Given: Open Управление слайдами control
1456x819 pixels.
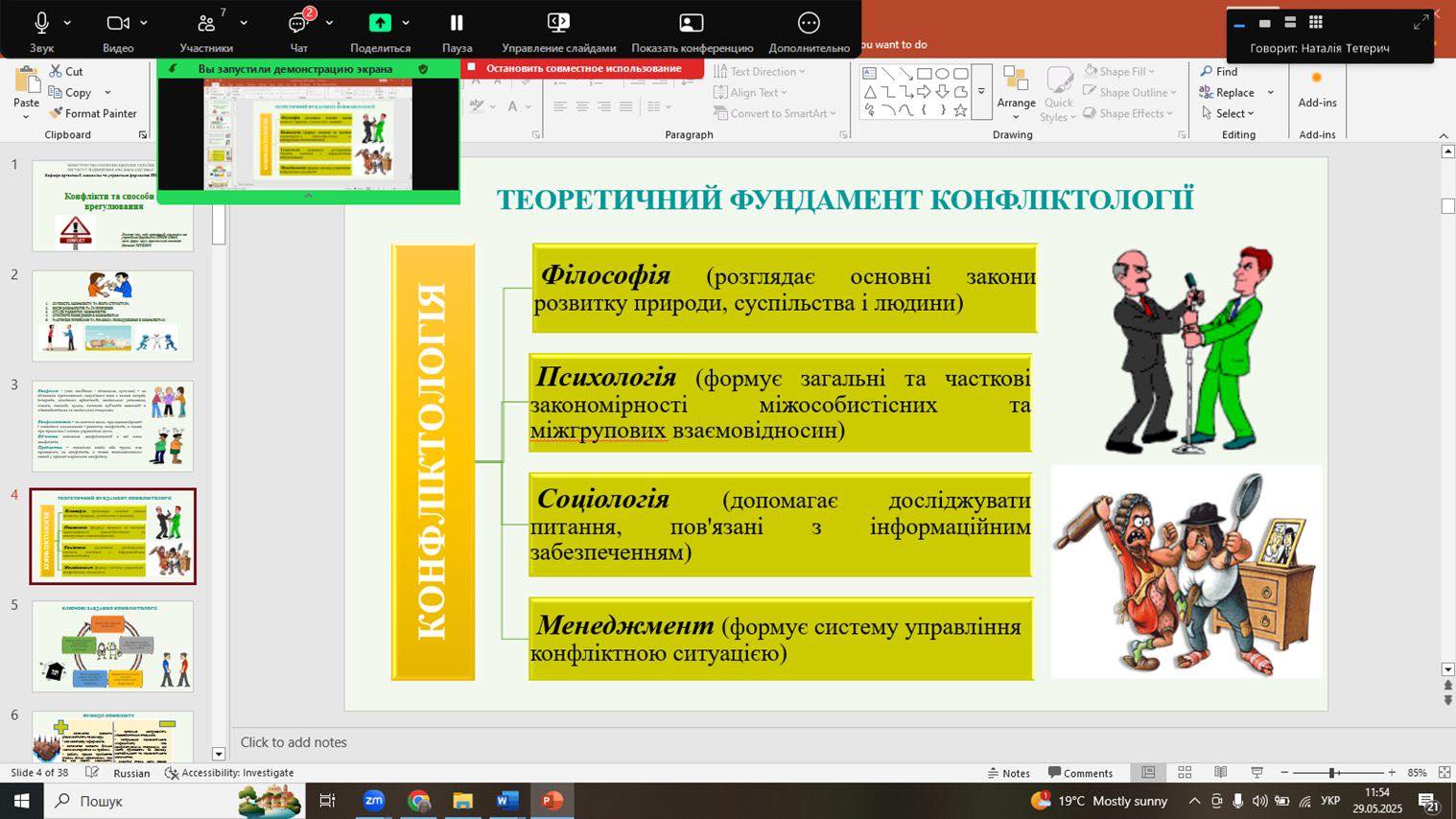Looking at the screenshot, I should 558,23.
